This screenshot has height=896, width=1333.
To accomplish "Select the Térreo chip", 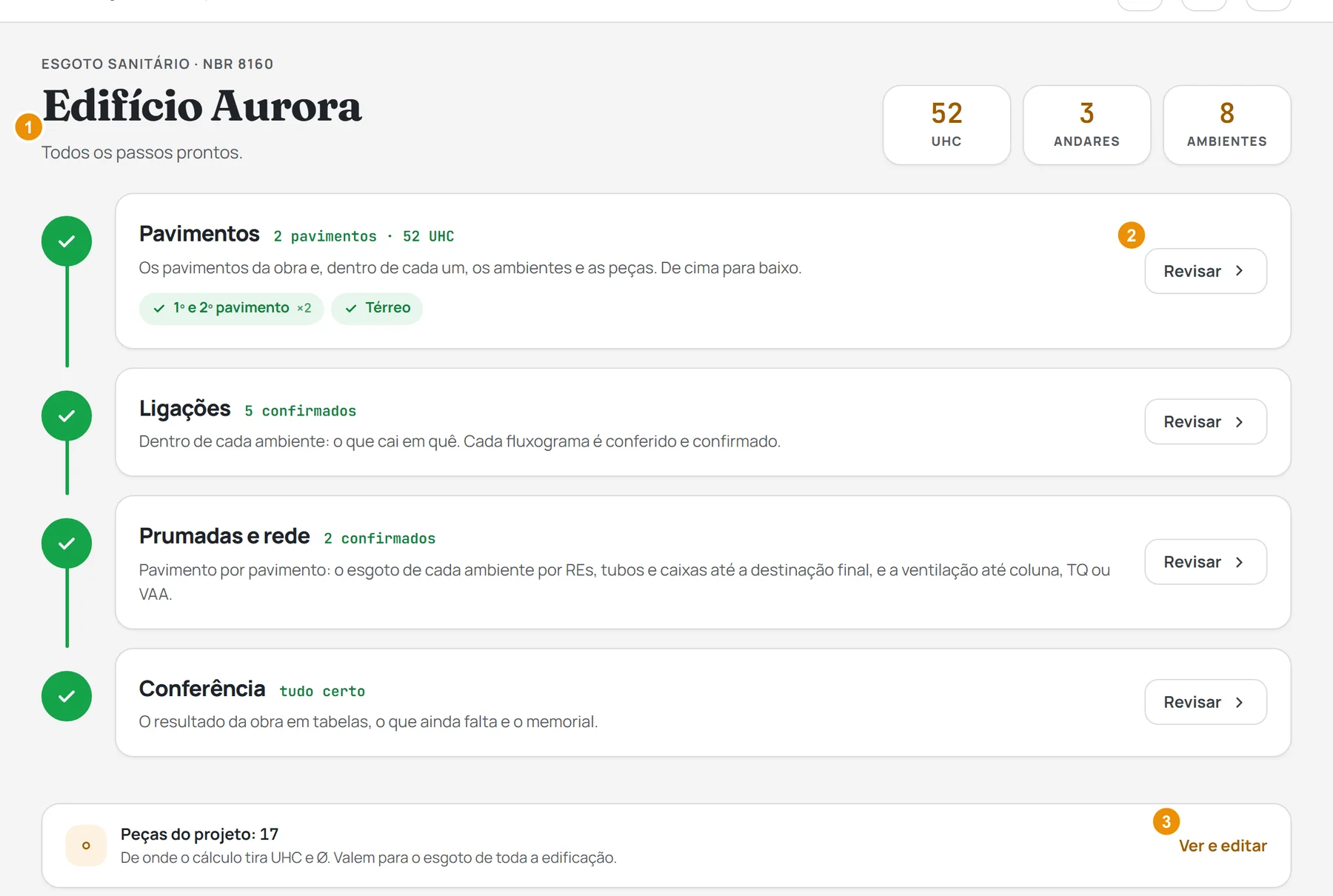I will click(x=377, y=308).
